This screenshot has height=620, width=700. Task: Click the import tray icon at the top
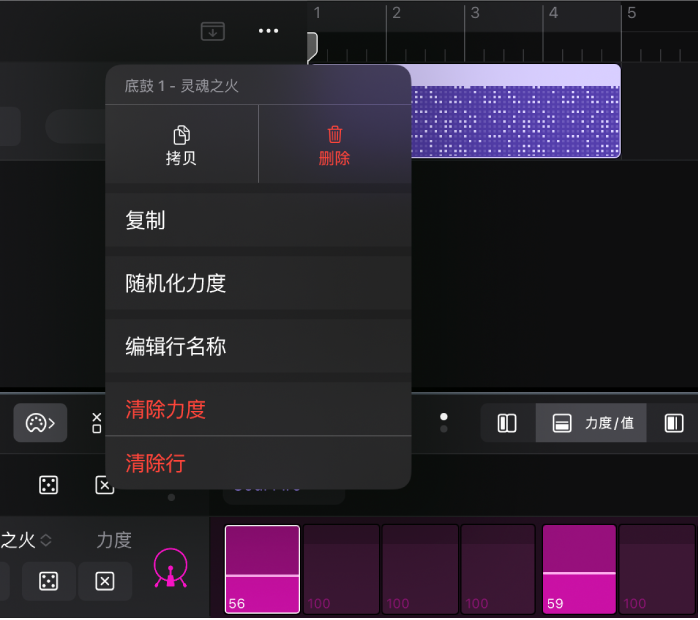coord(213,31)
